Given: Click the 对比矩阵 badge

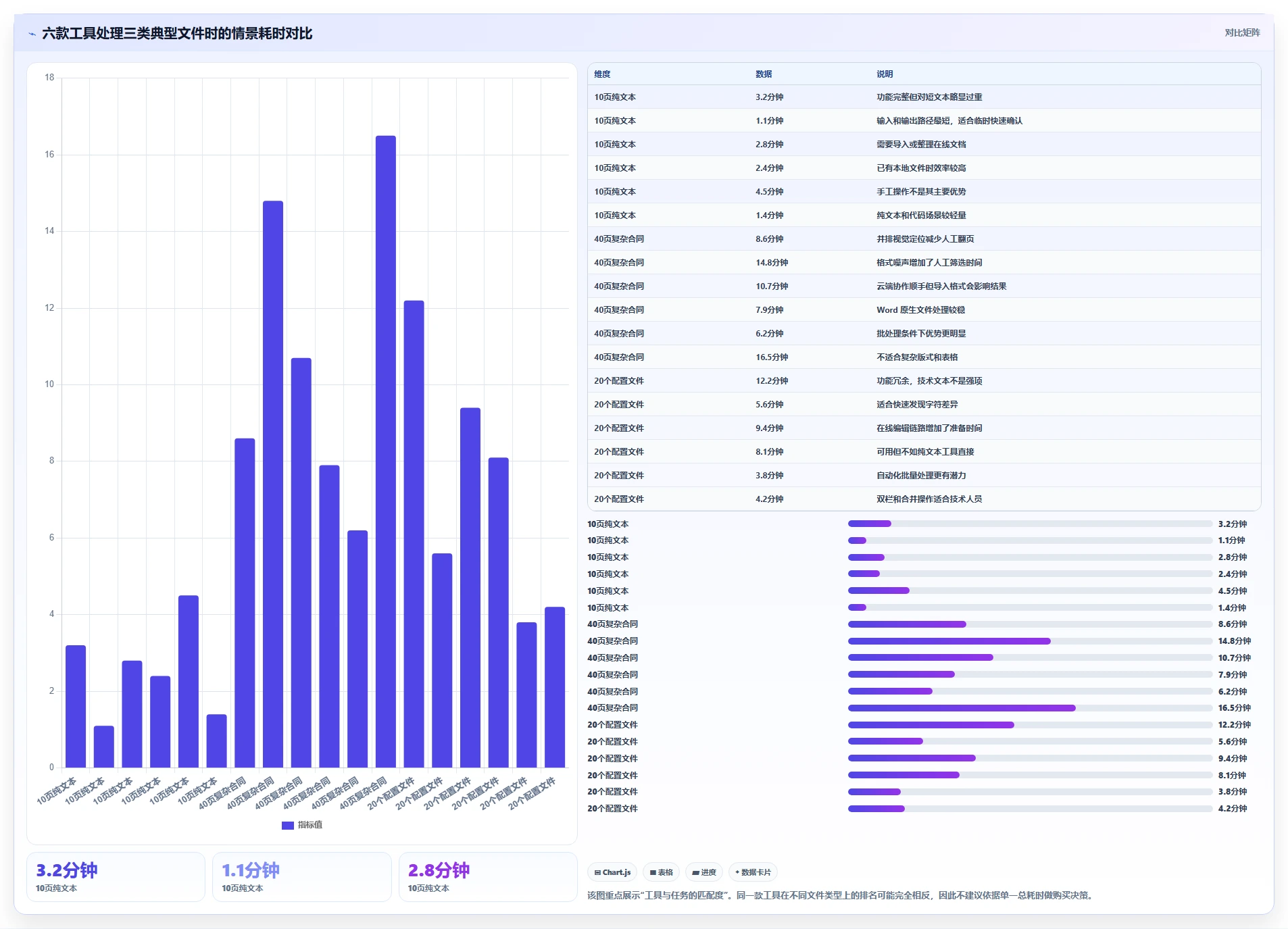Looking at the screenshot, I should click(1242, 32).
